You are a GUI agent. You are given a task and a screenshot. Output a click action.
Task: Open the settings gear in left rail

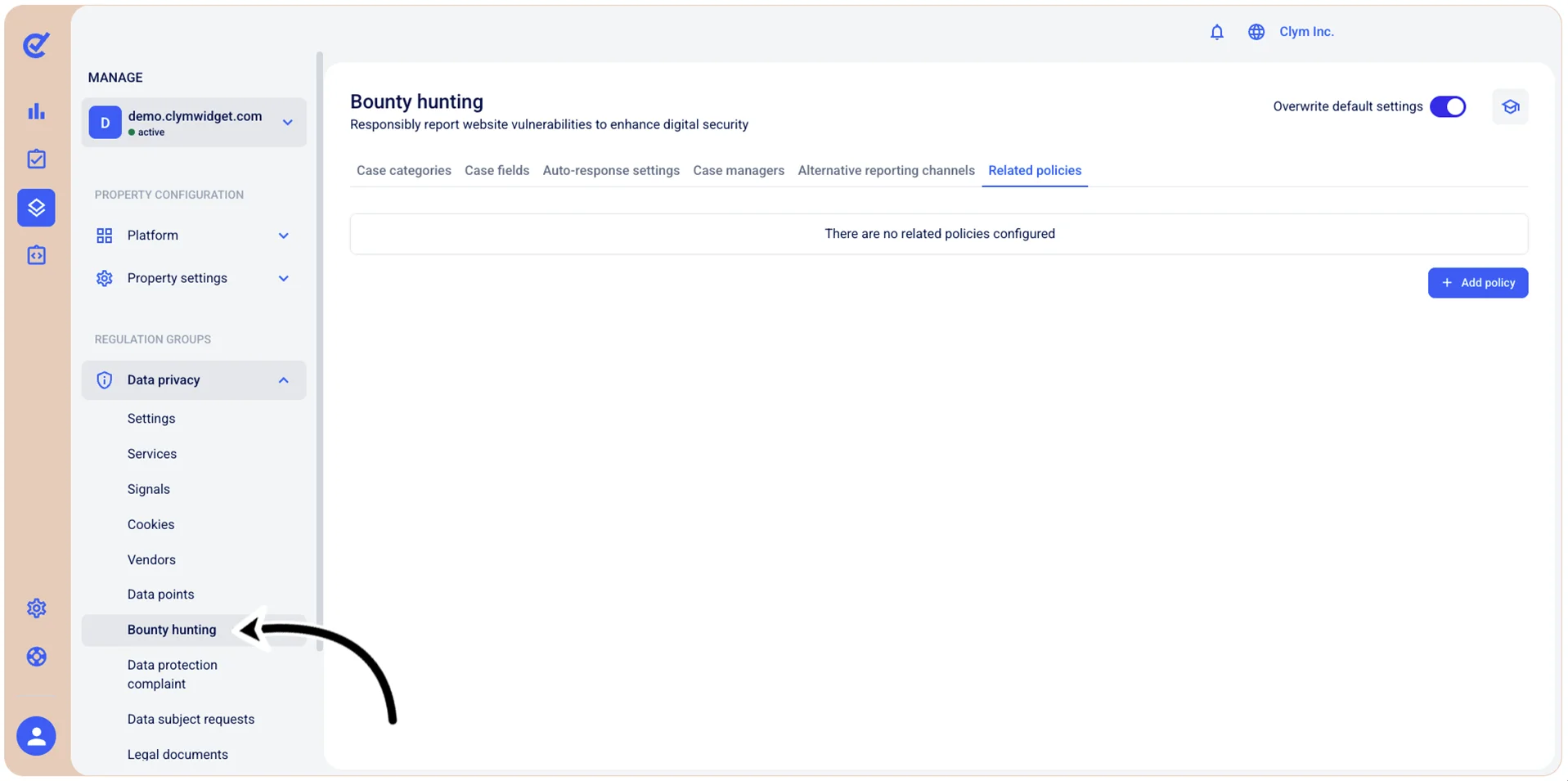coord(36,608)
